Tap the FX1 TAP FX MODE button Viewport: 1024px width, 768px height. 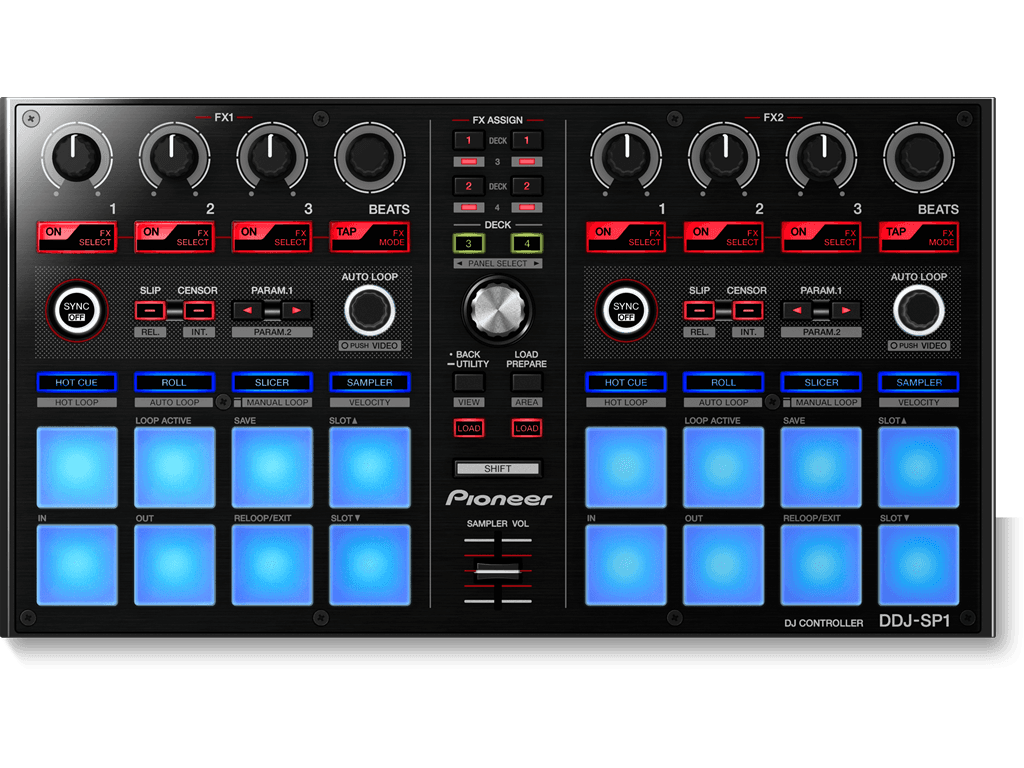[370, 237]
